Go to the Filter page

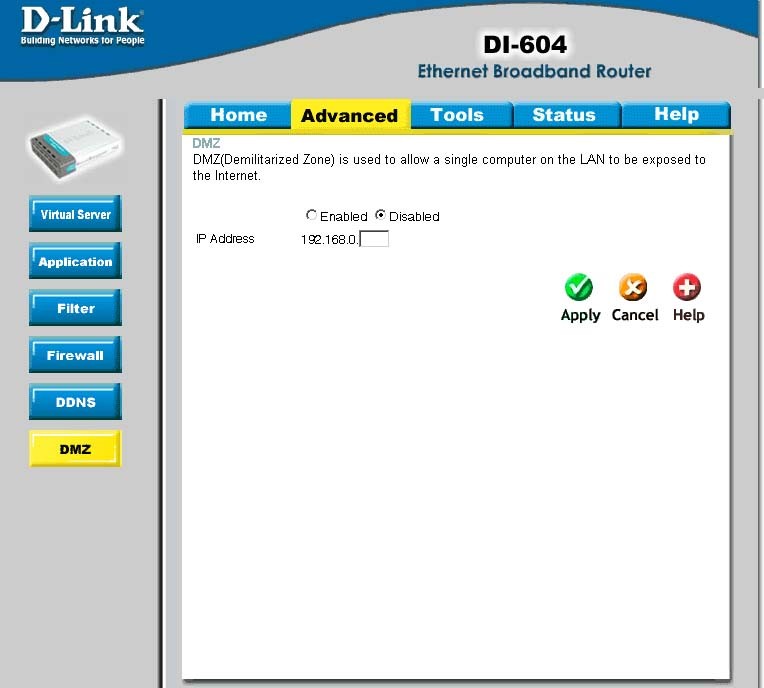(76, 308)
